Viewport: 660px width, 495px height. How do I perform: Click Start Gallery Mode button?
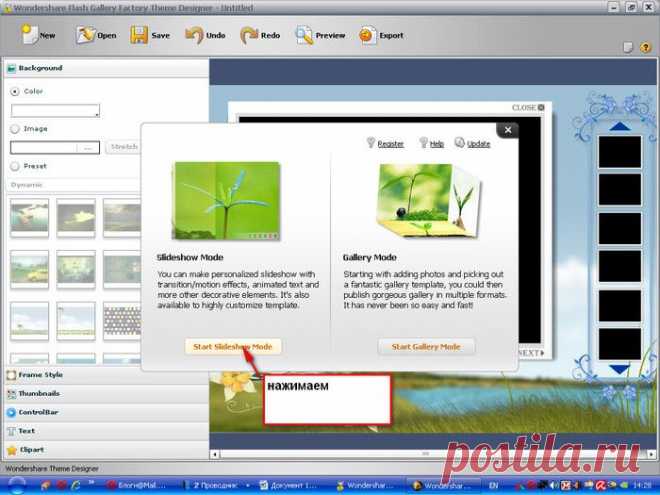point(426,347)
